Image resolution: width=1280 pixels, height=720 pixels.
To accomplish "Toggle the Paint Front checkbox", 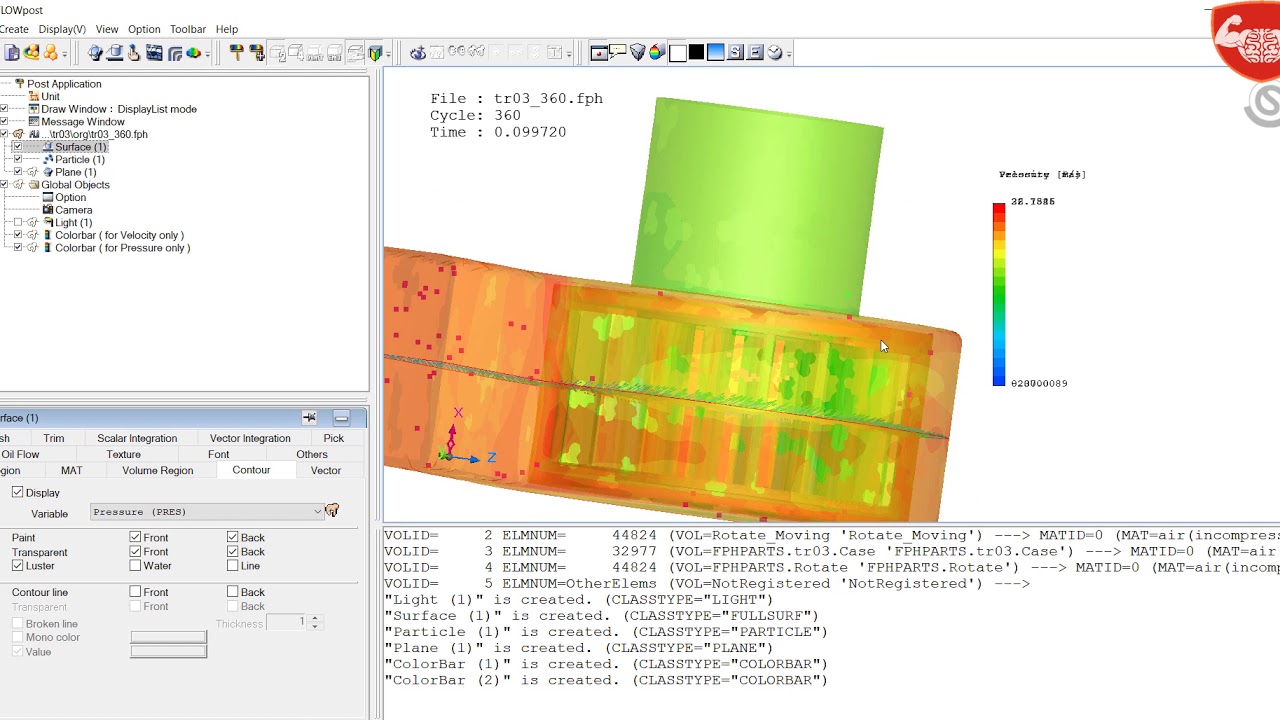I will [x=135, y=537].
